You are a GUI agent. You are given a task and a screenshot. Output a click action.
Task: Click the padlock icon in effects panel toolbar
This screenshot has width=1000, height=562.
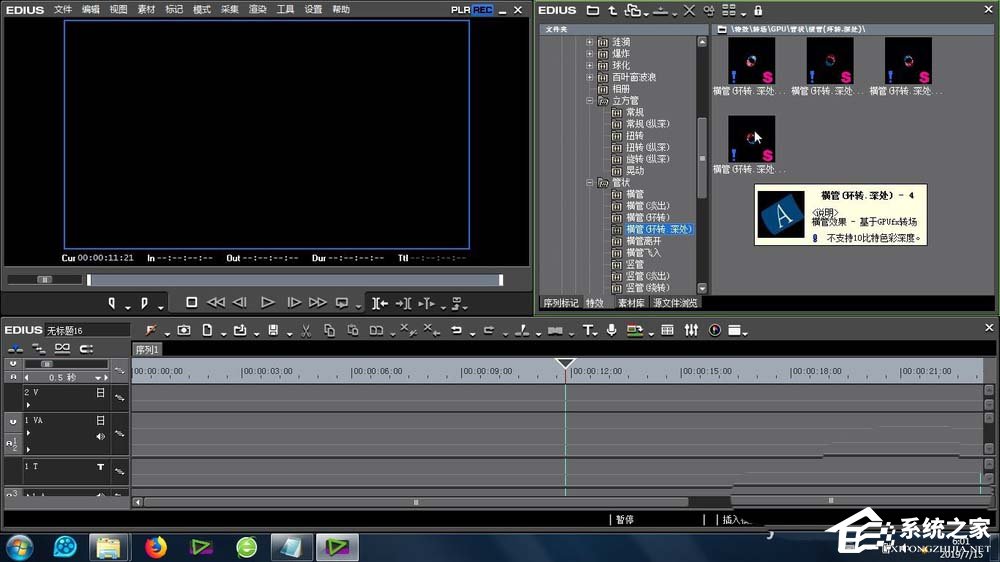[x=758, y=10]
